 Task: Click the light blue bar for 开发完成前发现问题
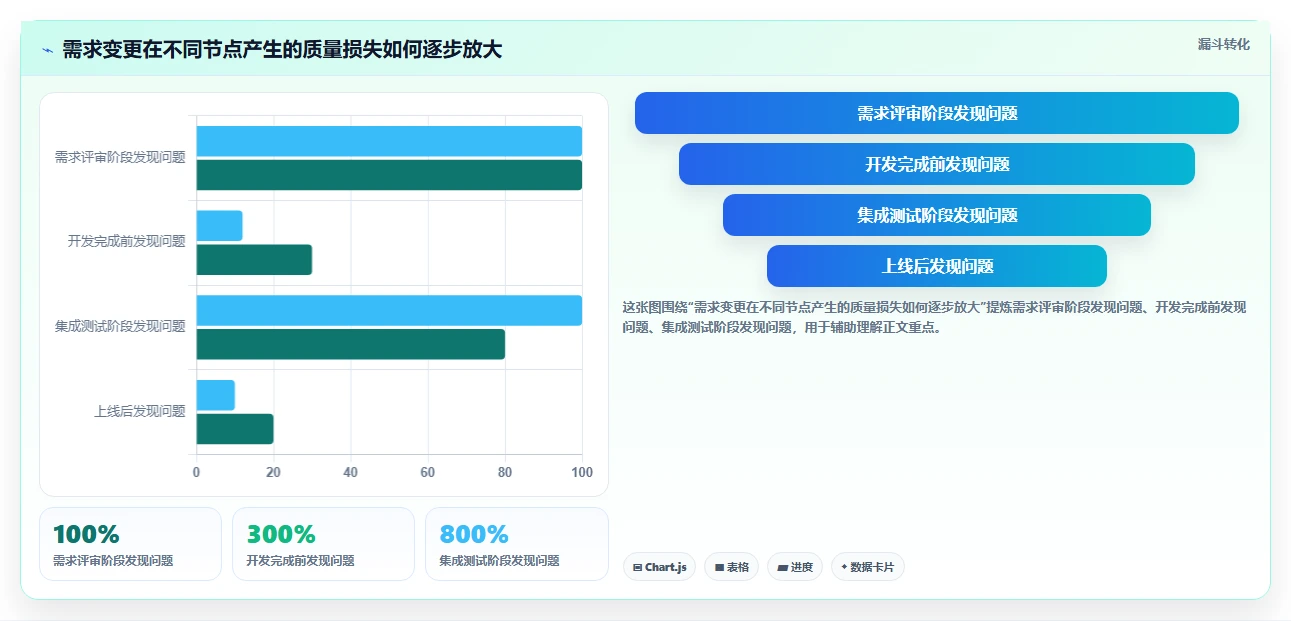coord(219,226)
